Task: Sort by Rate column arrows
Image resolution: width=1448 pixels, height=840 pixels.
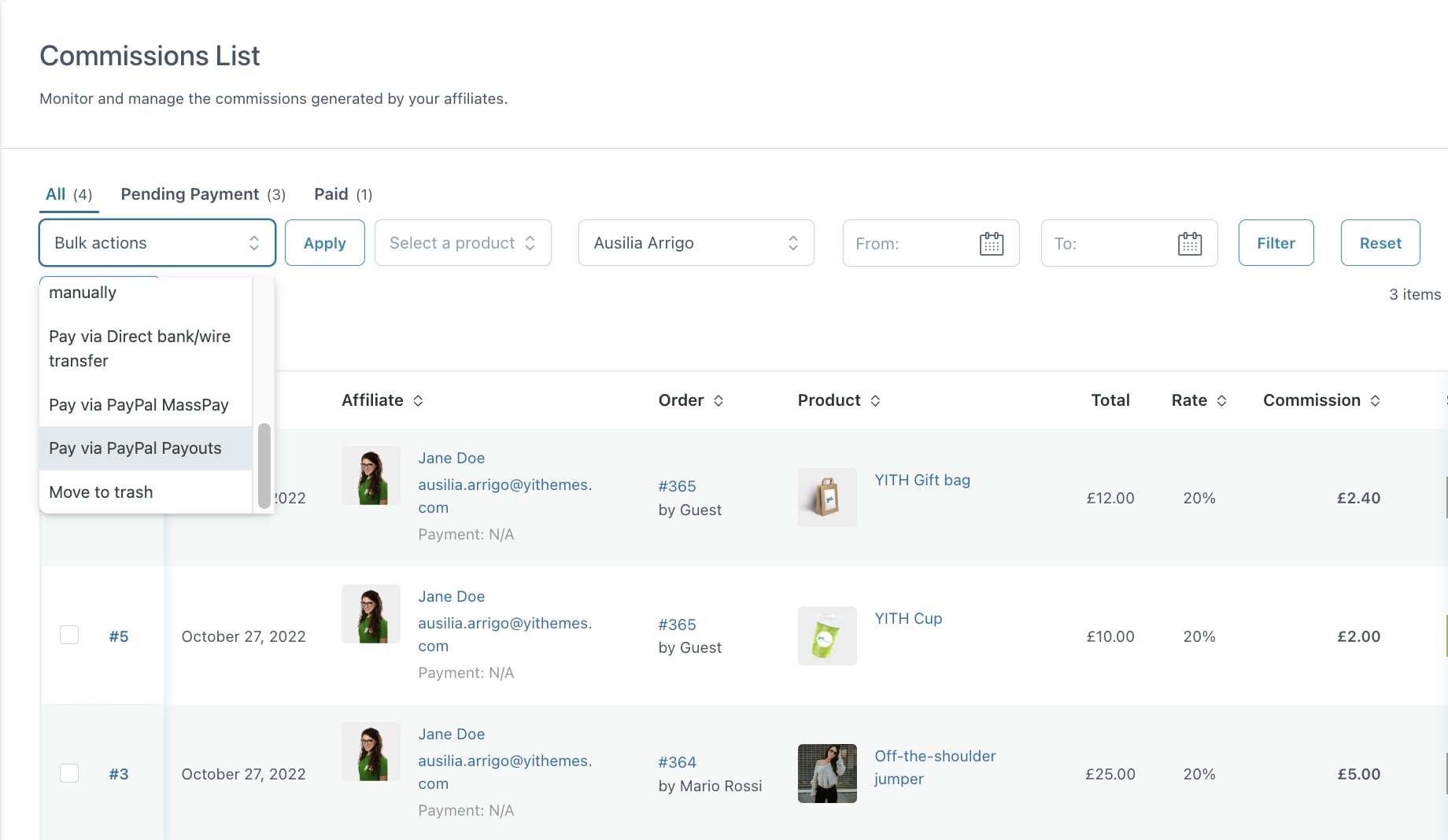Action: tap(1221, 401)
